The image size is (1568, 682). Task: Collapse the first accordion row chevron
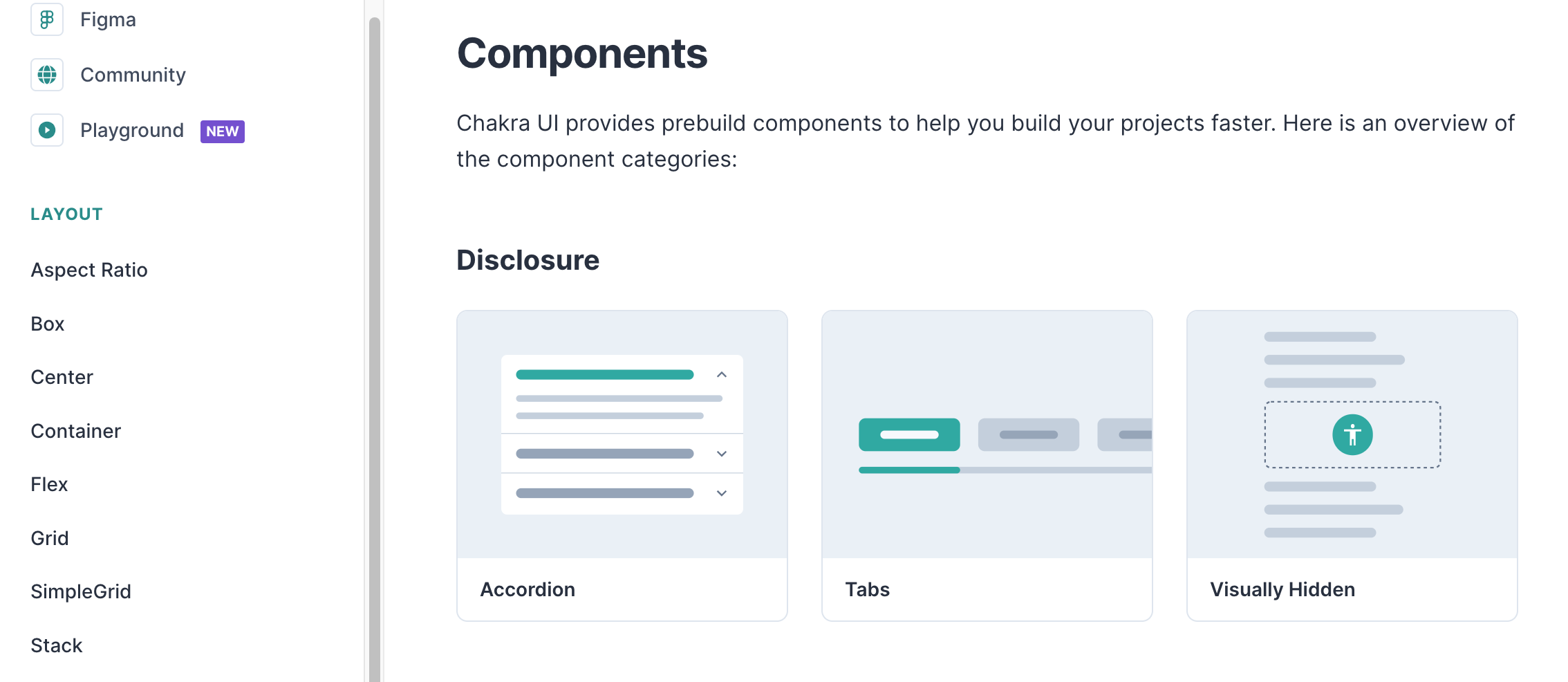pyautogui.click(x=722, y=375)
